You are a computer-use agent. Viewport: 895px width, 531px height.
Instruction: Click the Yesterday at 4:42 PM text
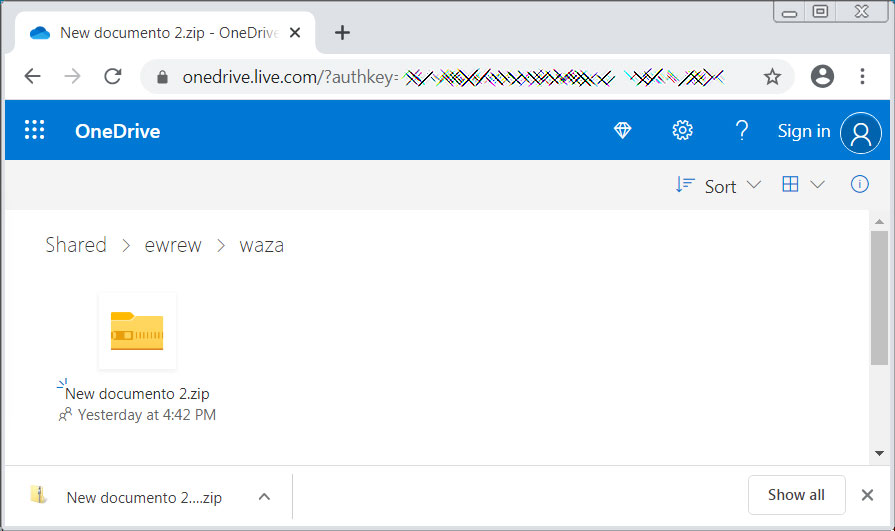[x=147, y=415]
